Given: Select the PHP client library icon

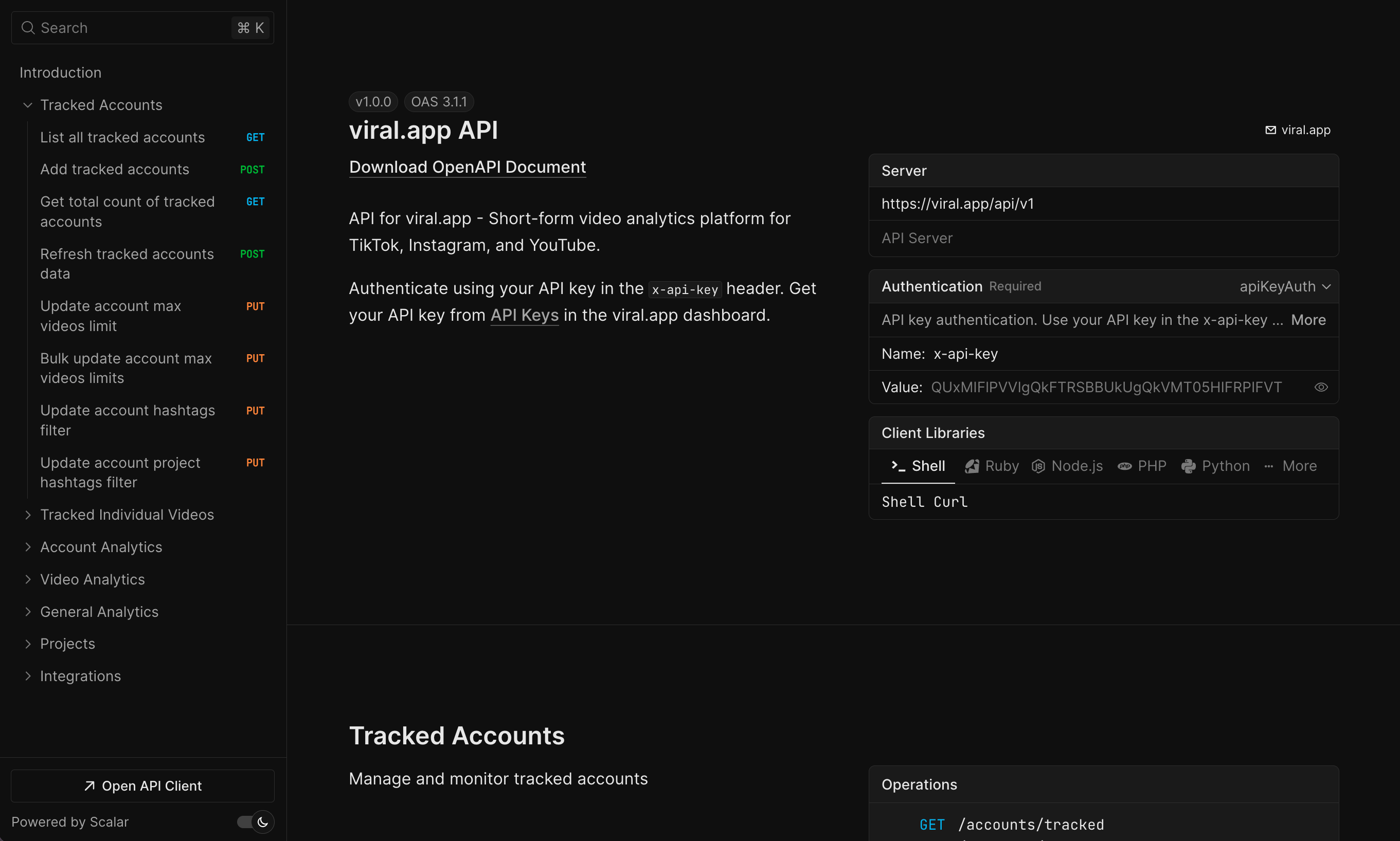Looking at the screenshot, I should (1125, 466).
